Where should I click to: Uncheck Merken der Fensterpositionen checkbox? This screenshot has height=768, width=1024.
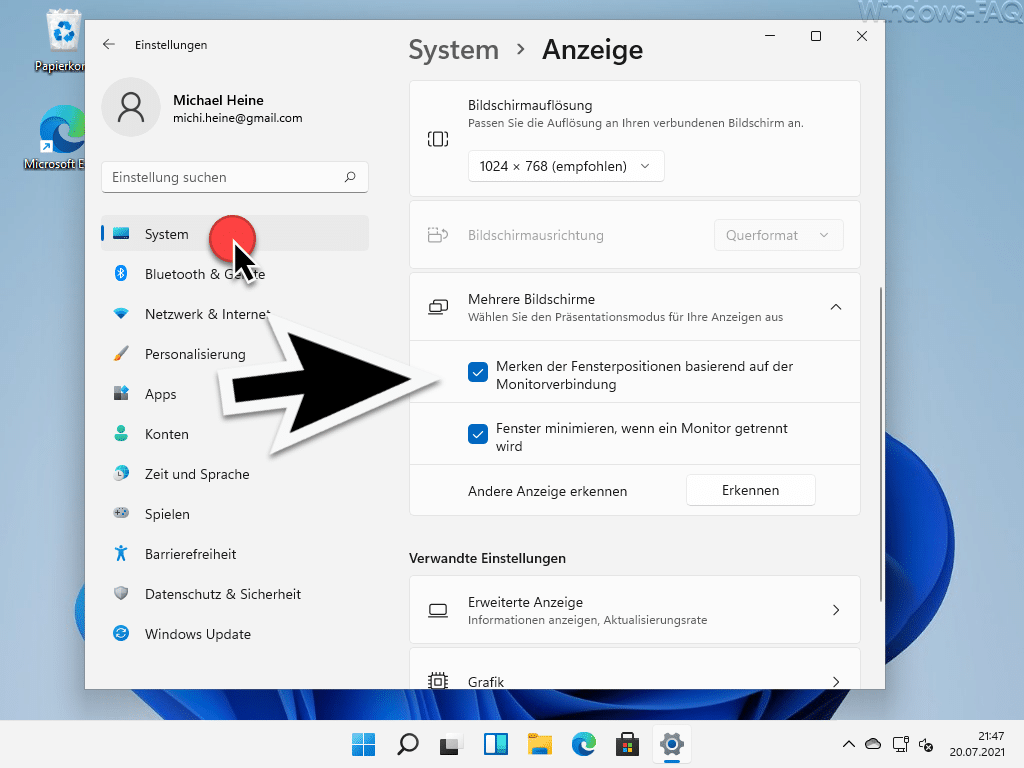pyautogui.click(x=477, y=372)
